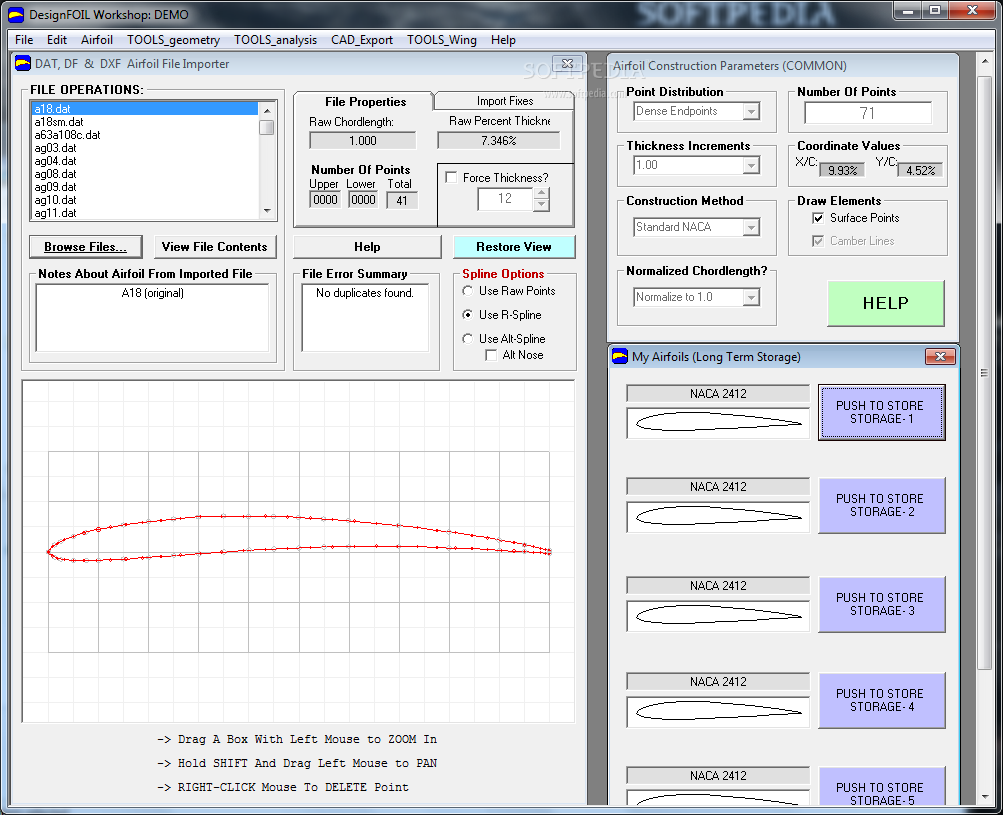Select ag11.dat in the file list
The image size is (1003, 815).
(x=145, y=213)
